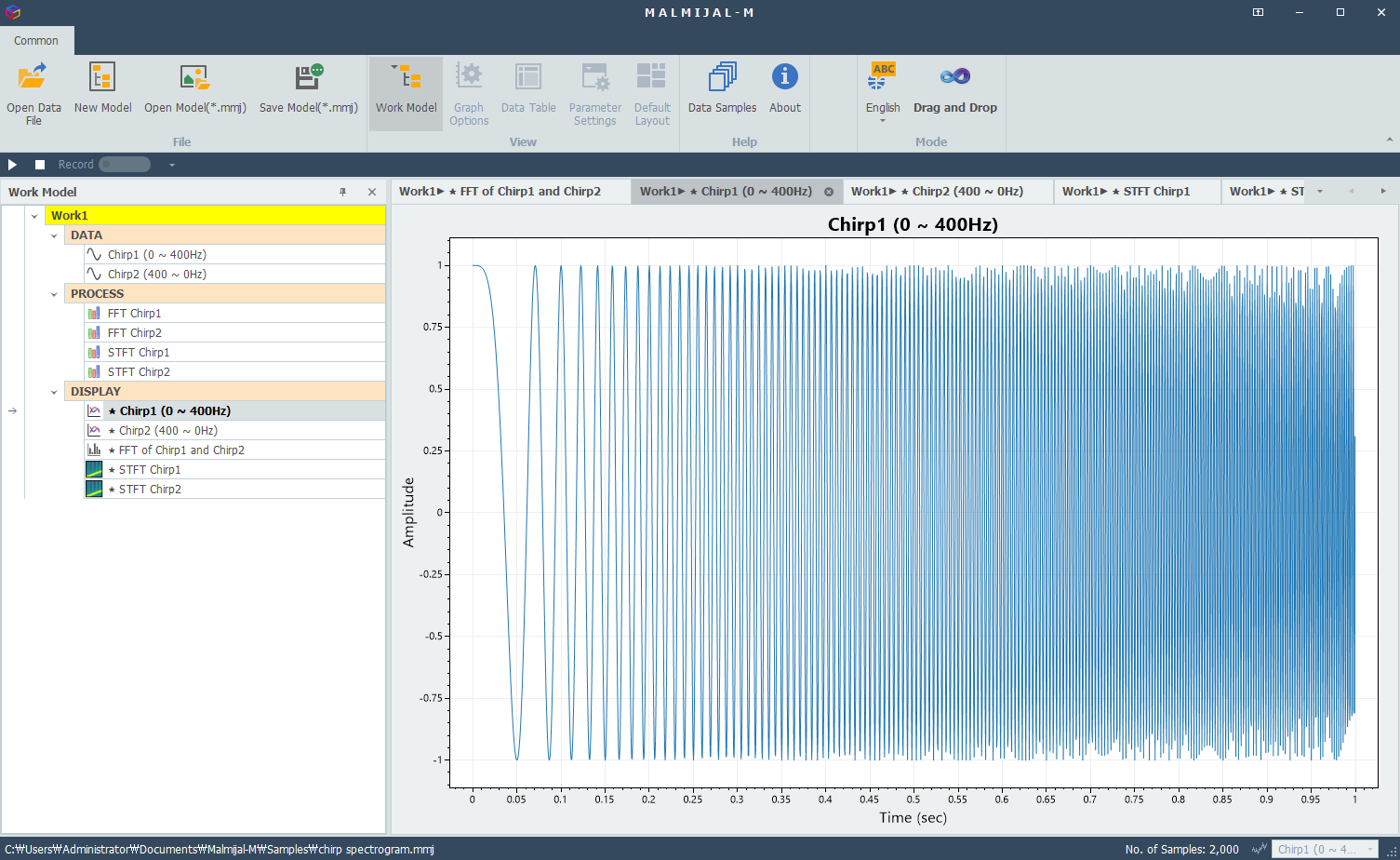Open Parameter Settings
1400x860 pixels.
595,93
